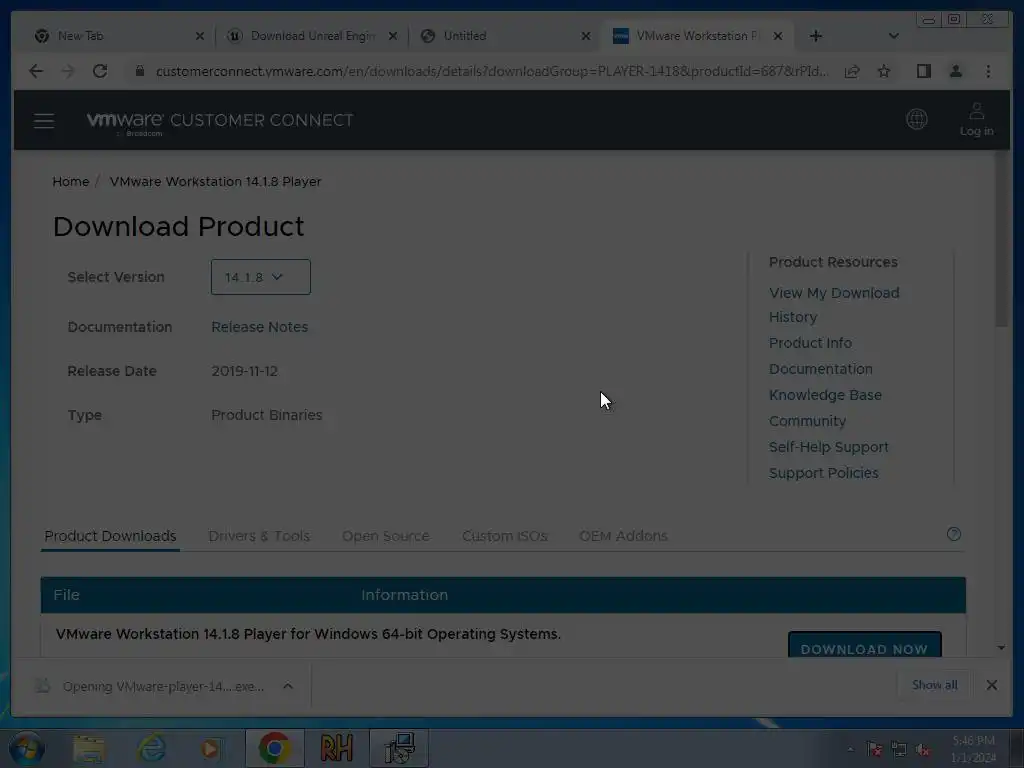This screenshot has height=768, width=1024.
Task: Open the Chrome profile icon
Action: (x=955, y=71)
